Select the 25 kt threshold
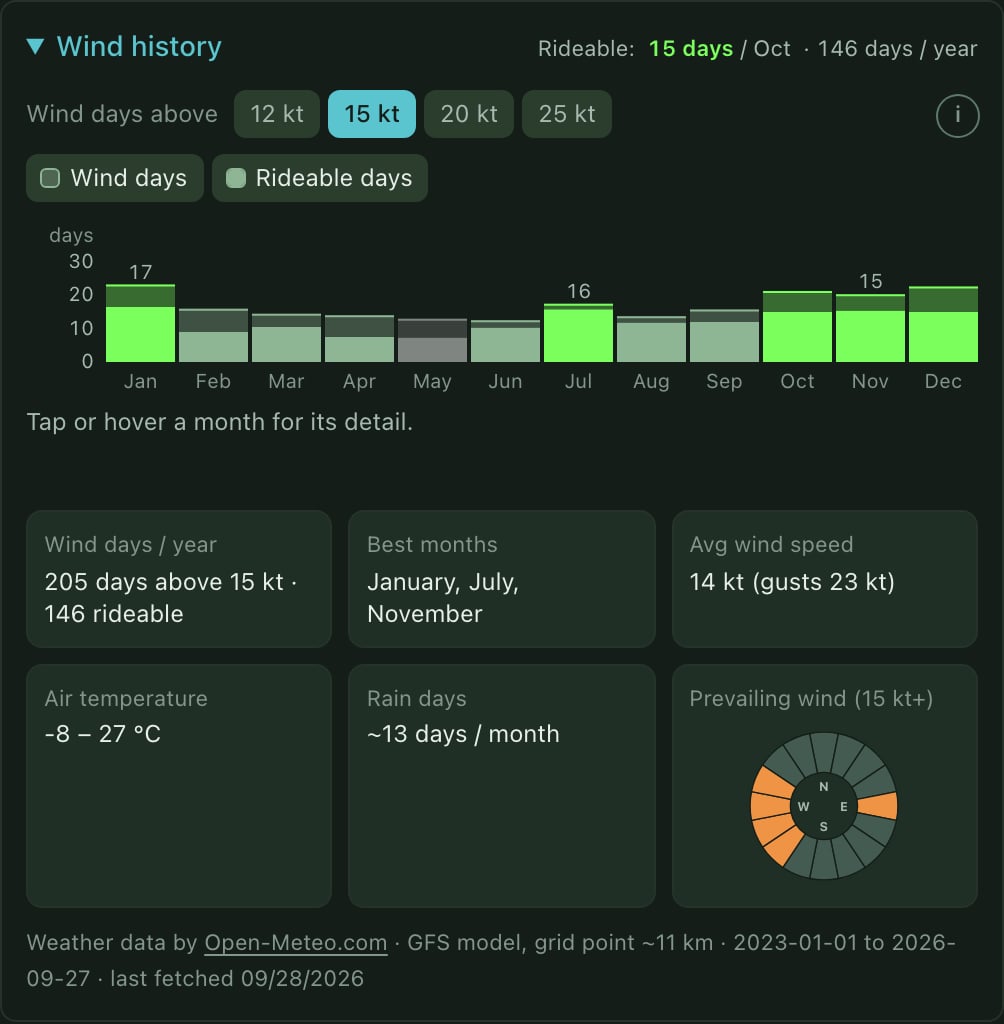Image resolution: width=1004 pixels, height=1024 pixels. coord(567,114)
